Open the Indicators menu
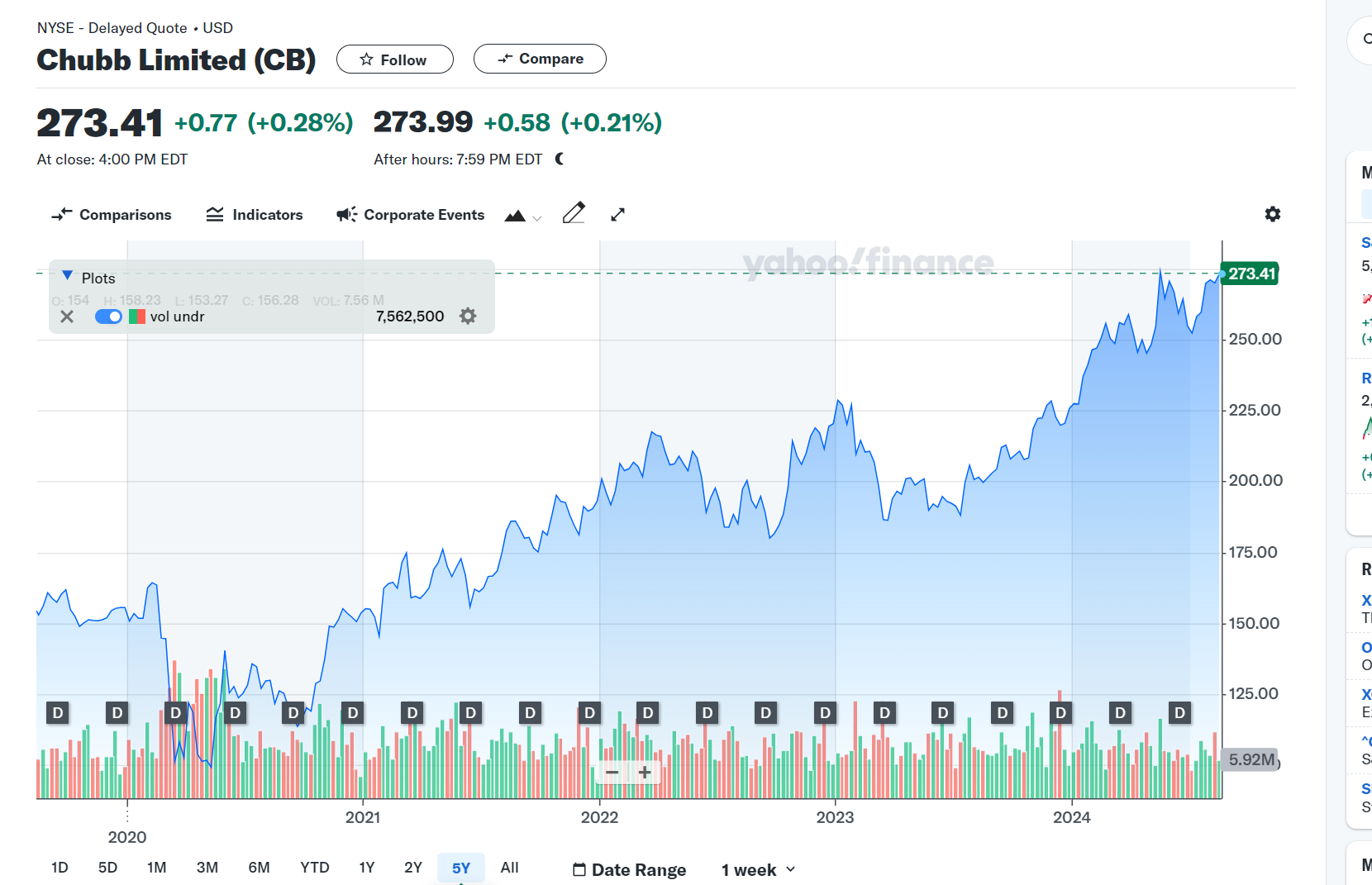The image size is (1372, 885). 255,215
